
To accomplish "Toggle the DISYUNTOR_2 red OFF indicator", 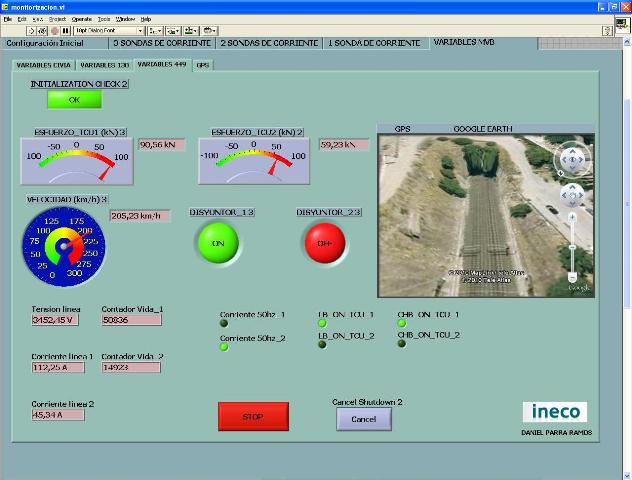I will (325, 243).
